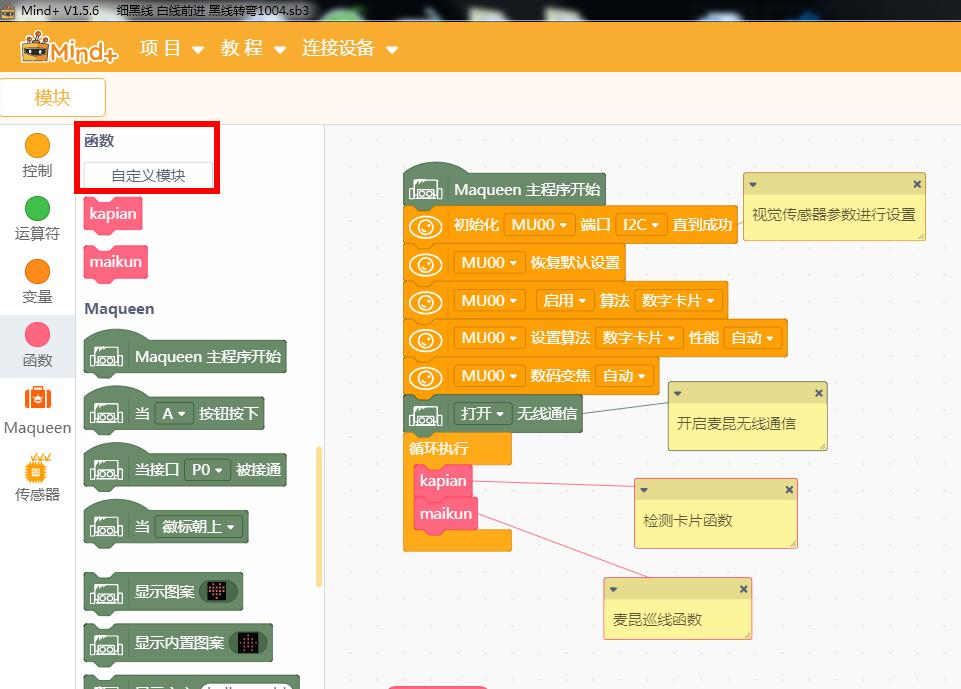Open MU00 dropdown in 初始化 block
Image resolution: width=961 pixels, height=689 pixels.
tap(539, 225)
